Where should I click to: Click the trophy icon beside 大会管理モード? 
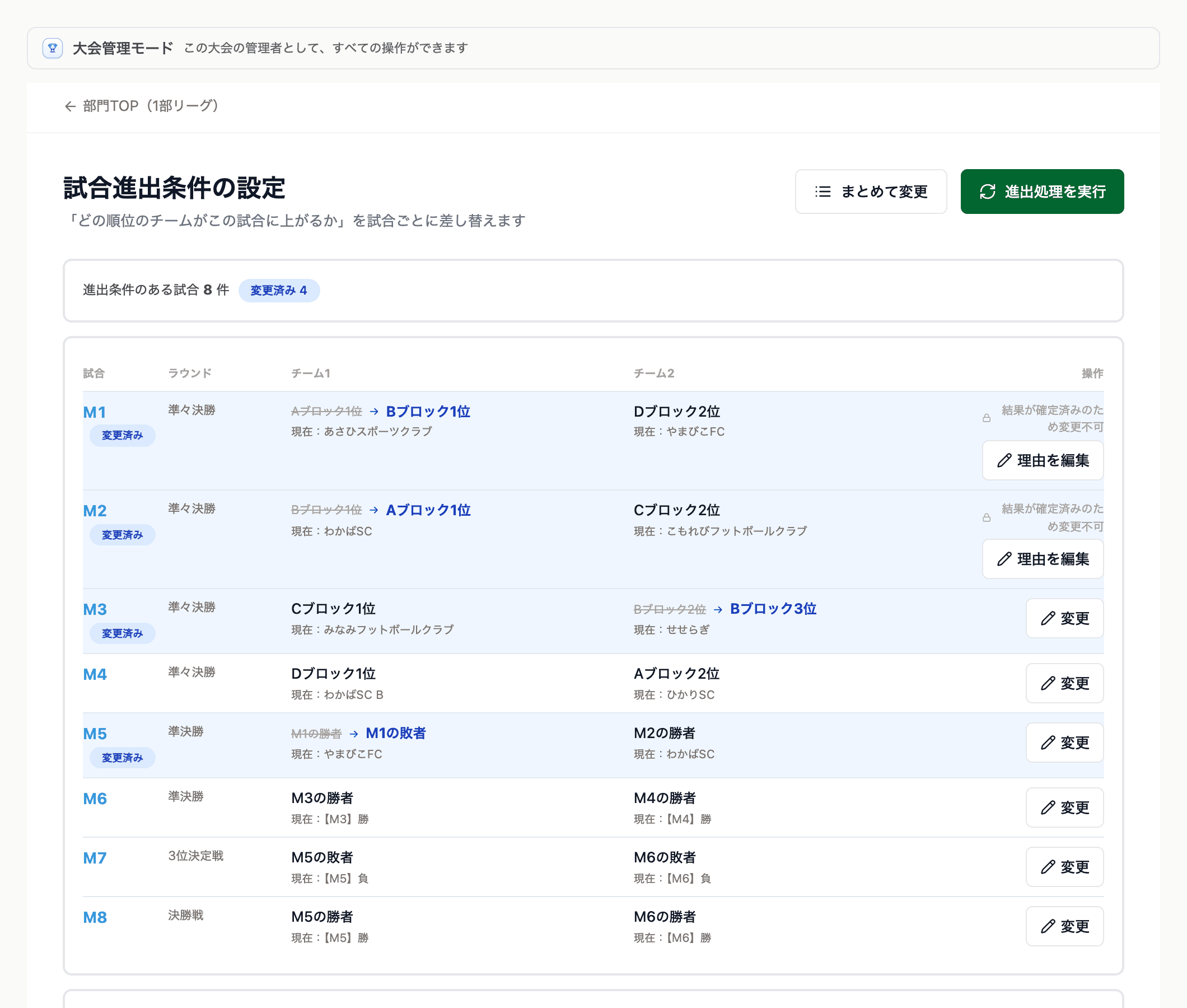tap(53, 48)
